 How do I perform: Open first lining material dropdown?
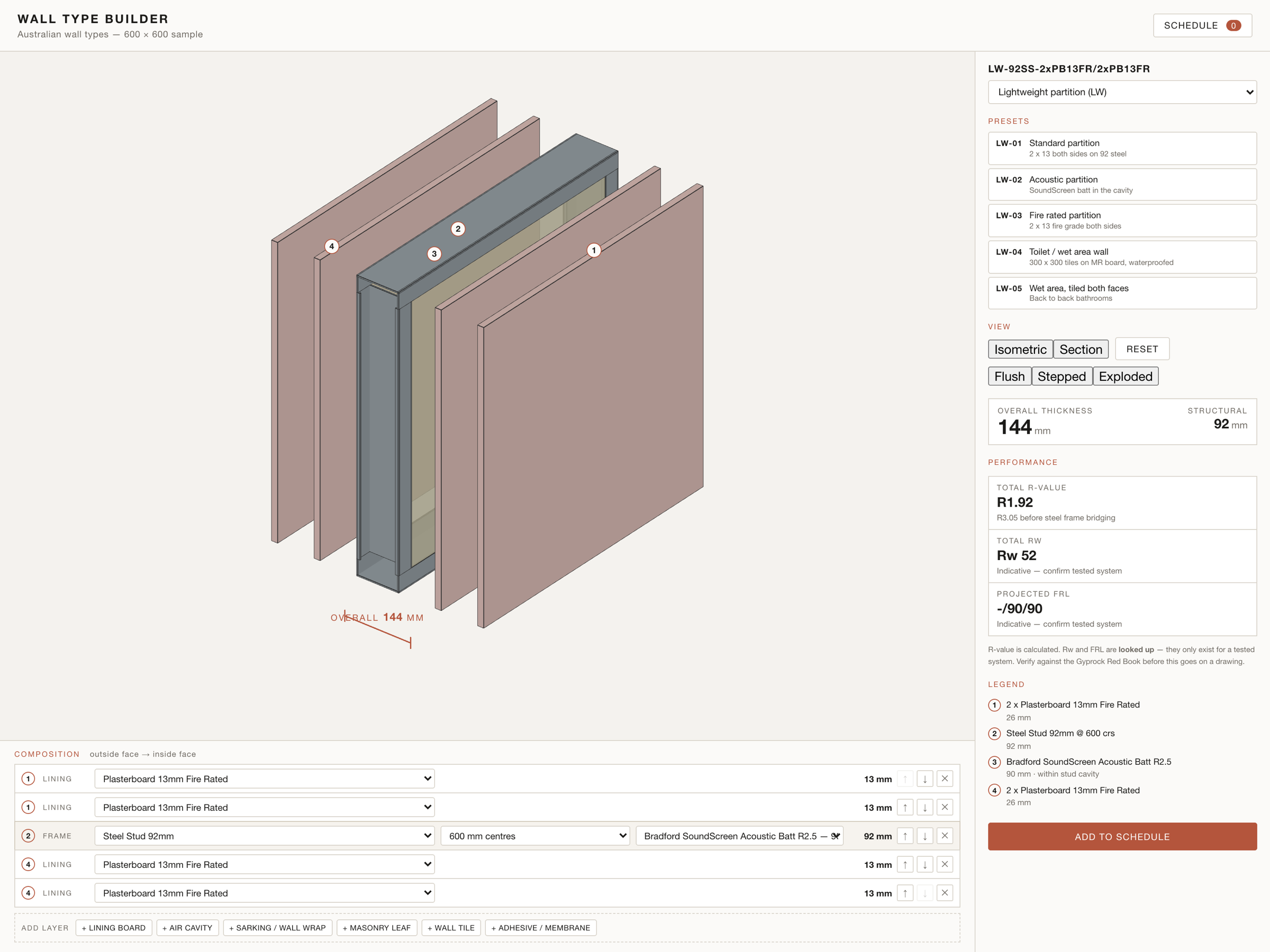[x=265, y=779]
